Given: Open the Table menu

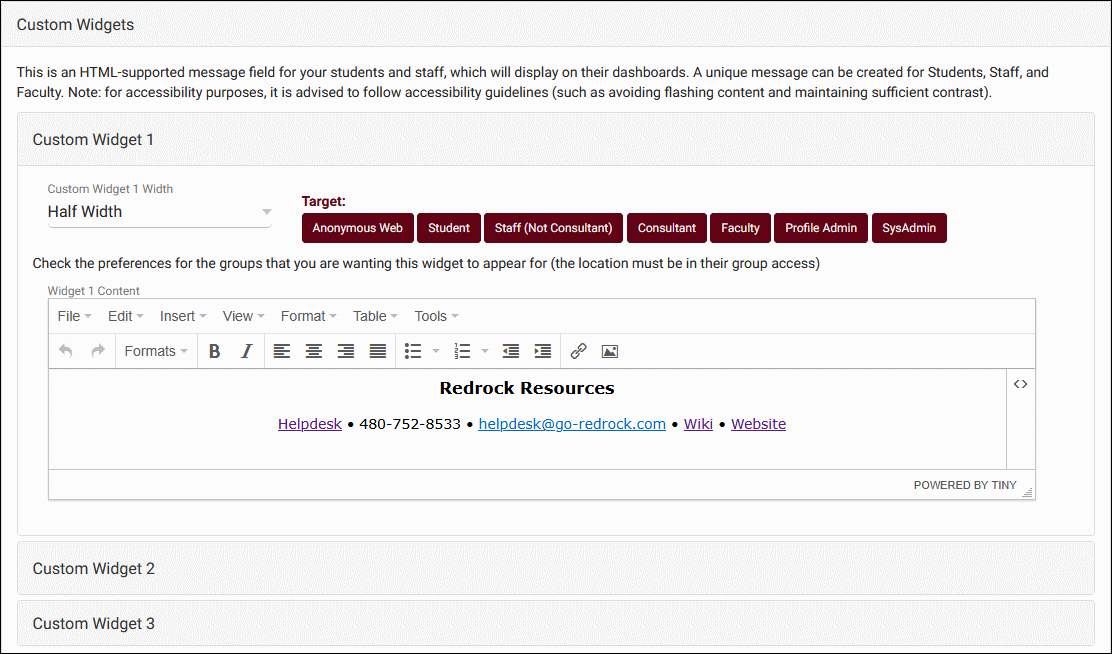Looking at the screenshot, I should (x=375, y=316).
